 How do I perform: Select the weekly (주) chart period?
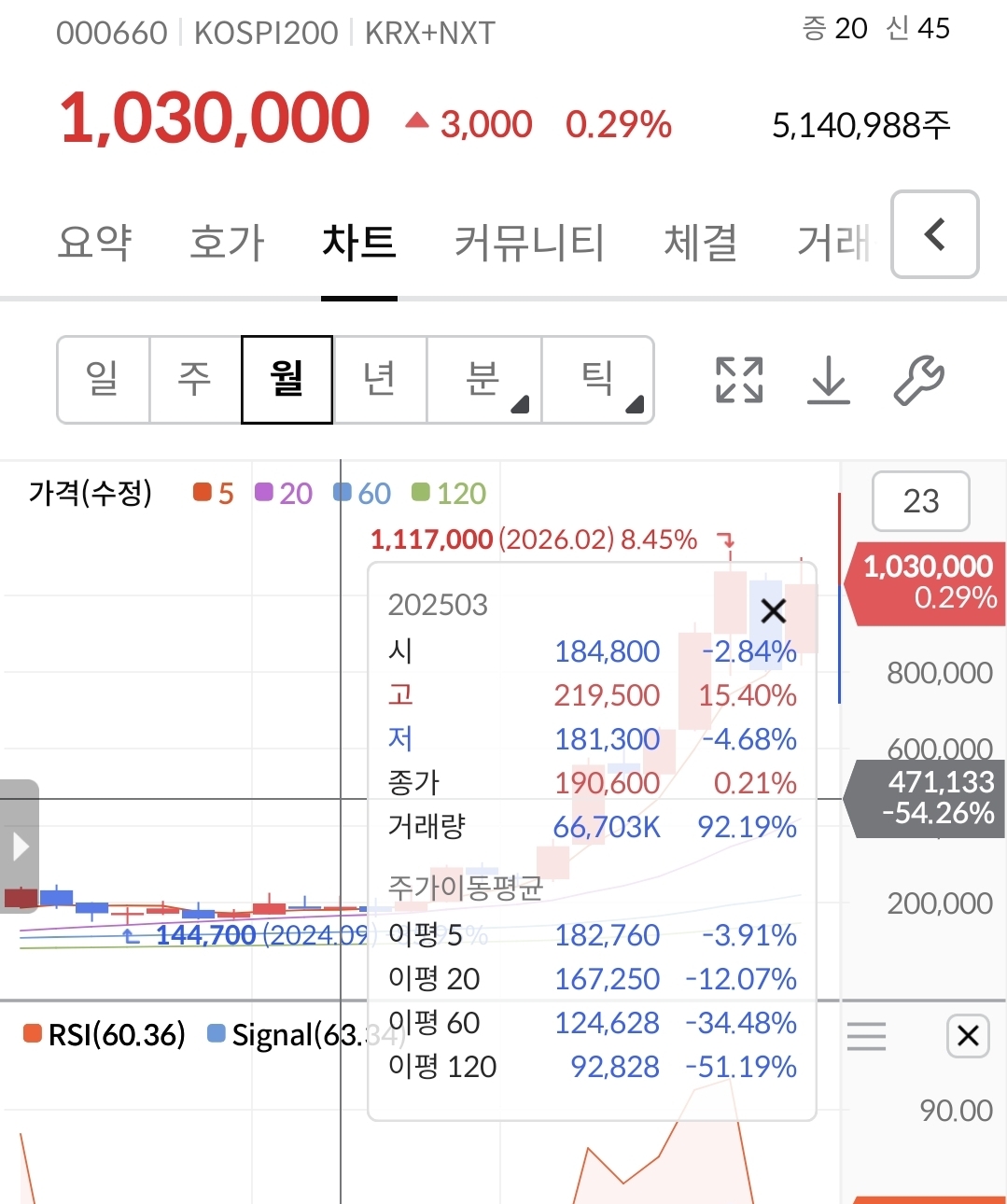[x=195, y=380]
